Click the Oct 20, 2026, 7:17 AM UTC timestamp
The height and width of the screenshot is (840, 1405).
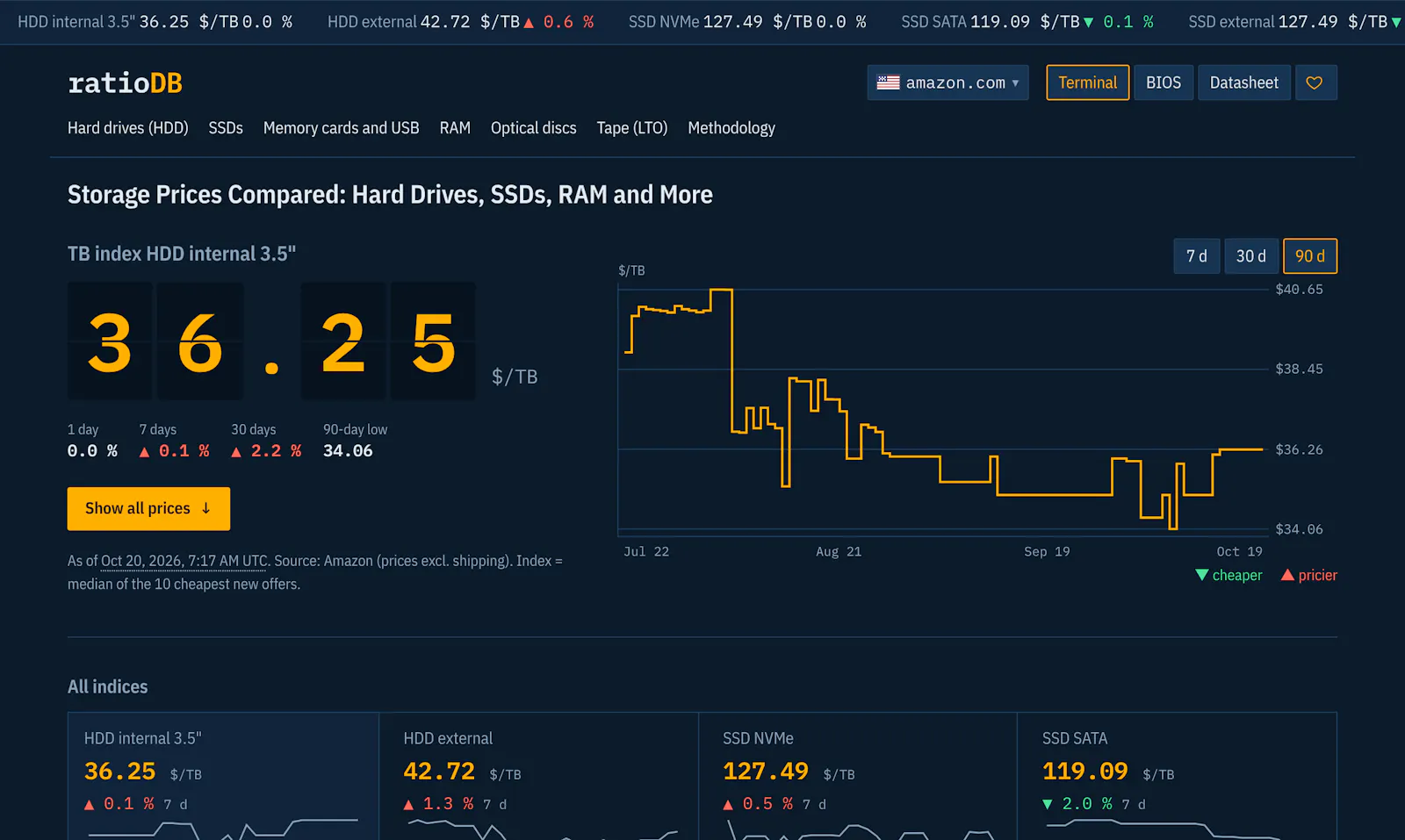(184, 561)
